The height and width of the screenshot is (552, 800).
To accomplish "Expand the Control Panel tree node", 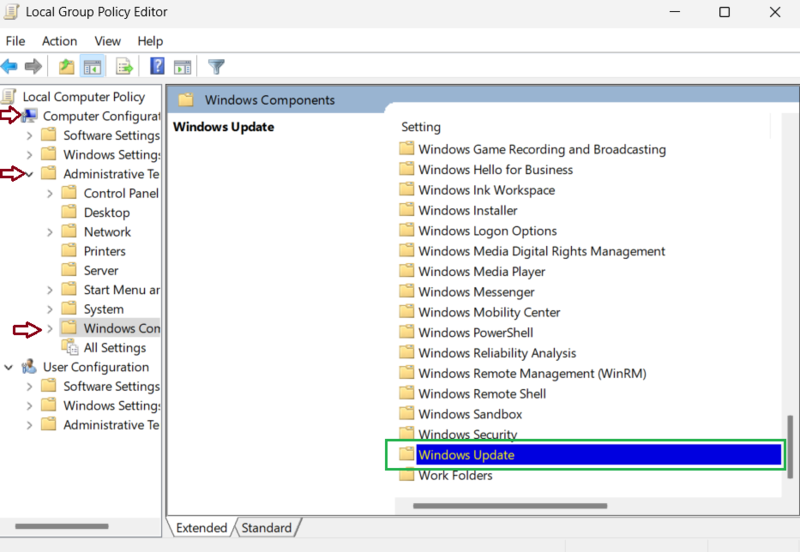I will (50, 193).
